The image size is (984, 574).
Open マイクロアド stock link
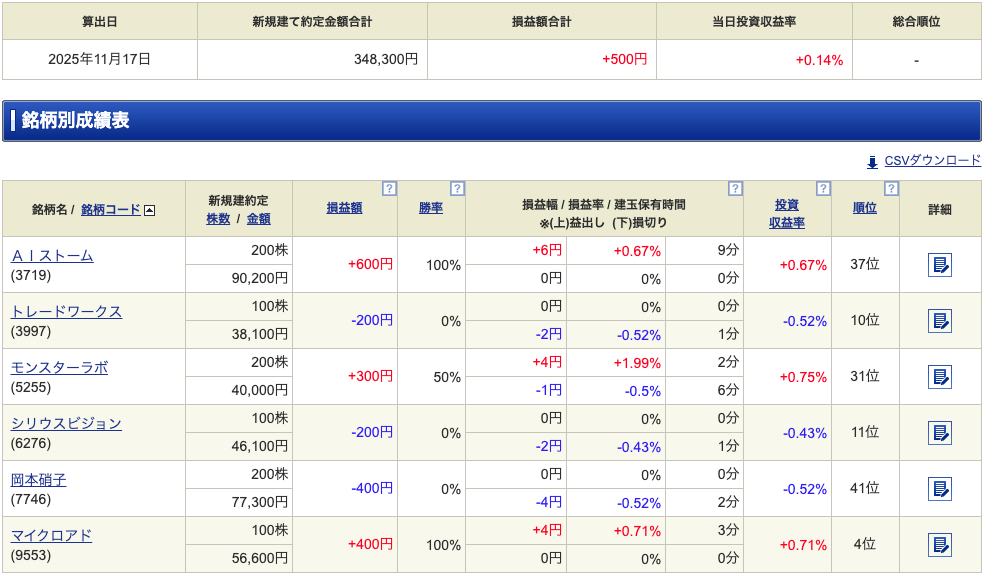click(x=51, y=535)
